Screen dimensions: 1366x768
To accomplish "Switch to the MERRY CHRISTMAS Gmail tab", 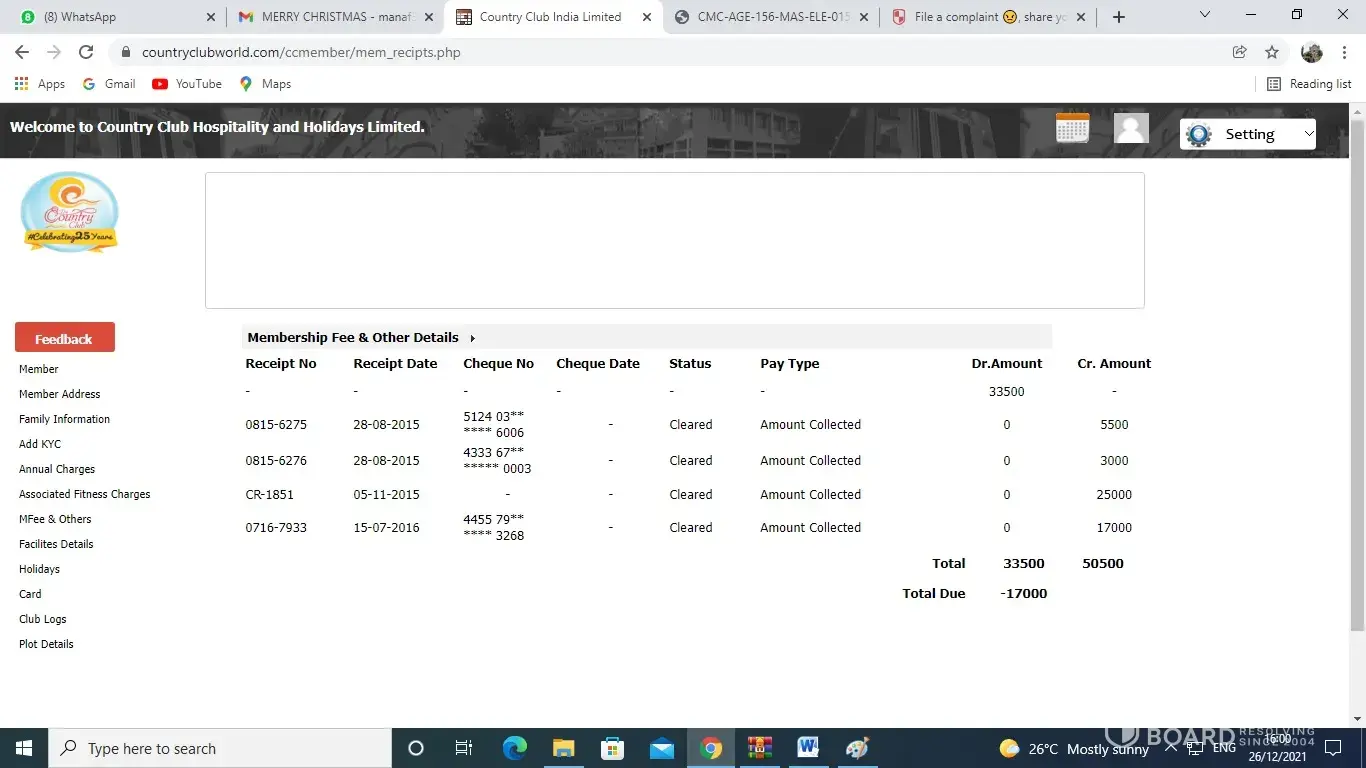I will (335, 17).
